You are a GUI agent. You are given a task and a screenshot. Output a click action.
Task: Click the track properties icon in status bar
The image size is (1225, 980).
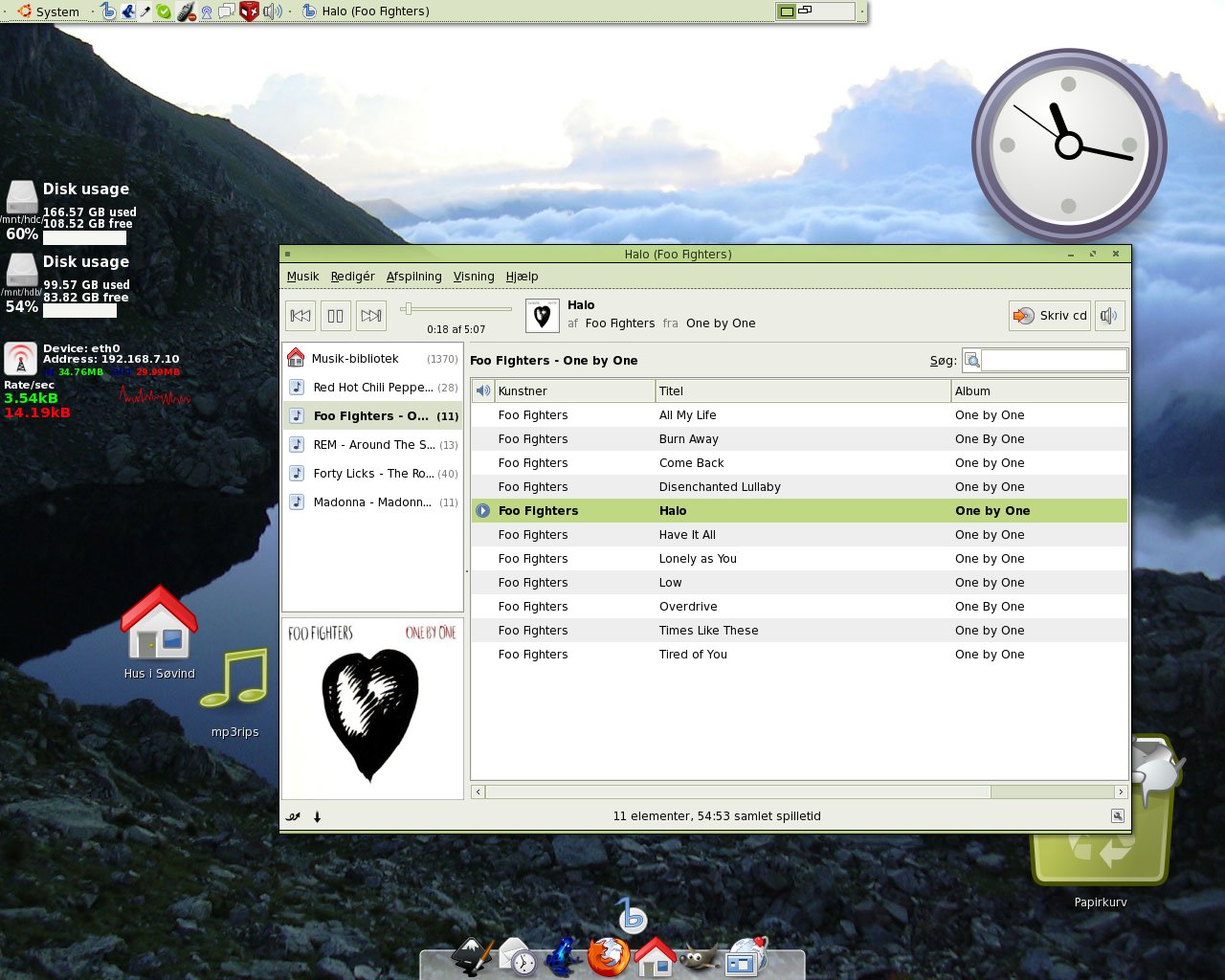tap(1117, 816)
